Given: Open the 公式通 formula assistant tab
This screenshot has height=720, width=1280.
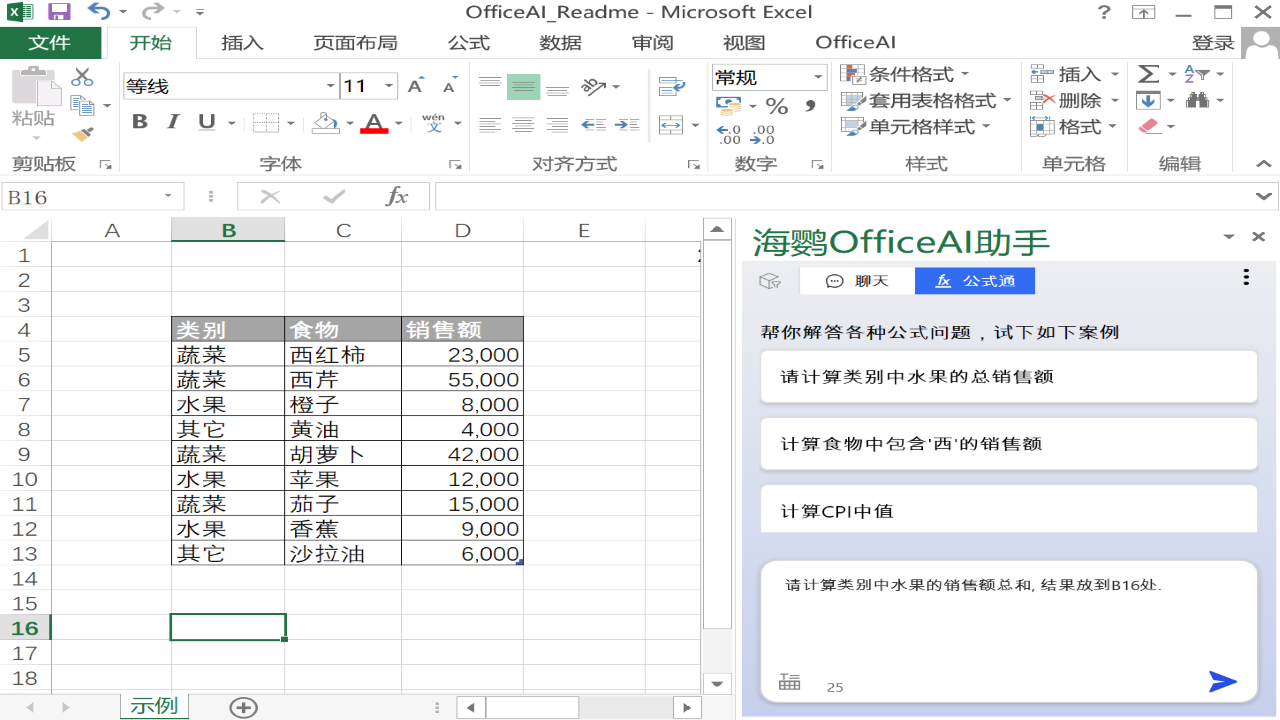Looking at the screenshot, I should [x=975, y=280].
